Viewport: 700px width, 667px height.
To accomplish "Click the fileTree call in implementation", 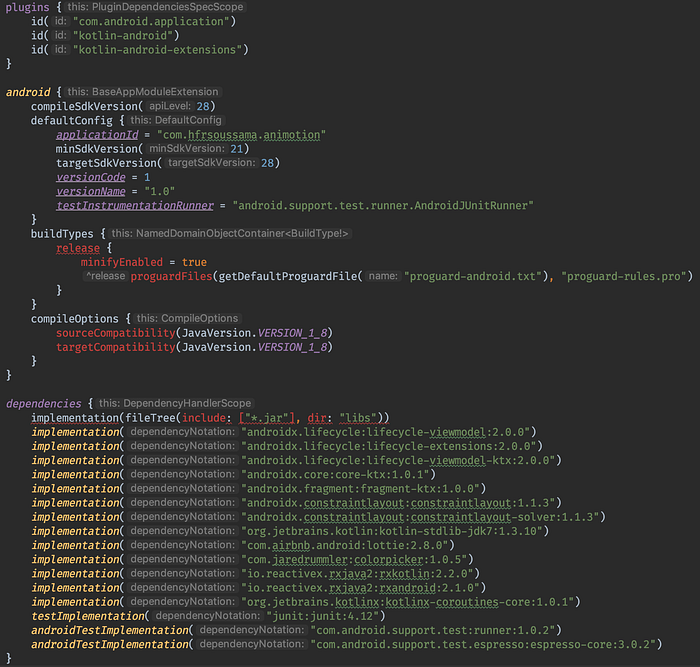I will pos(150,418).
